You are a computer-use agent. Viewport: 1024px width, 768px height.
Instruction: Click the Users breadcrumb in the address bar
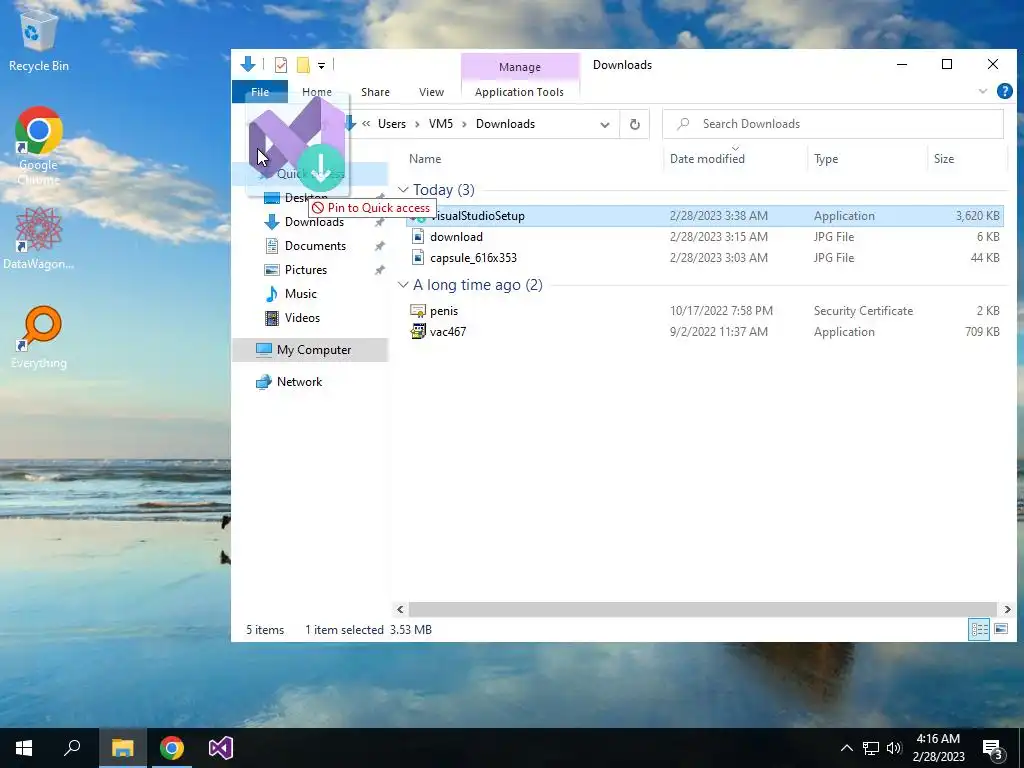(x=392, y=124)
